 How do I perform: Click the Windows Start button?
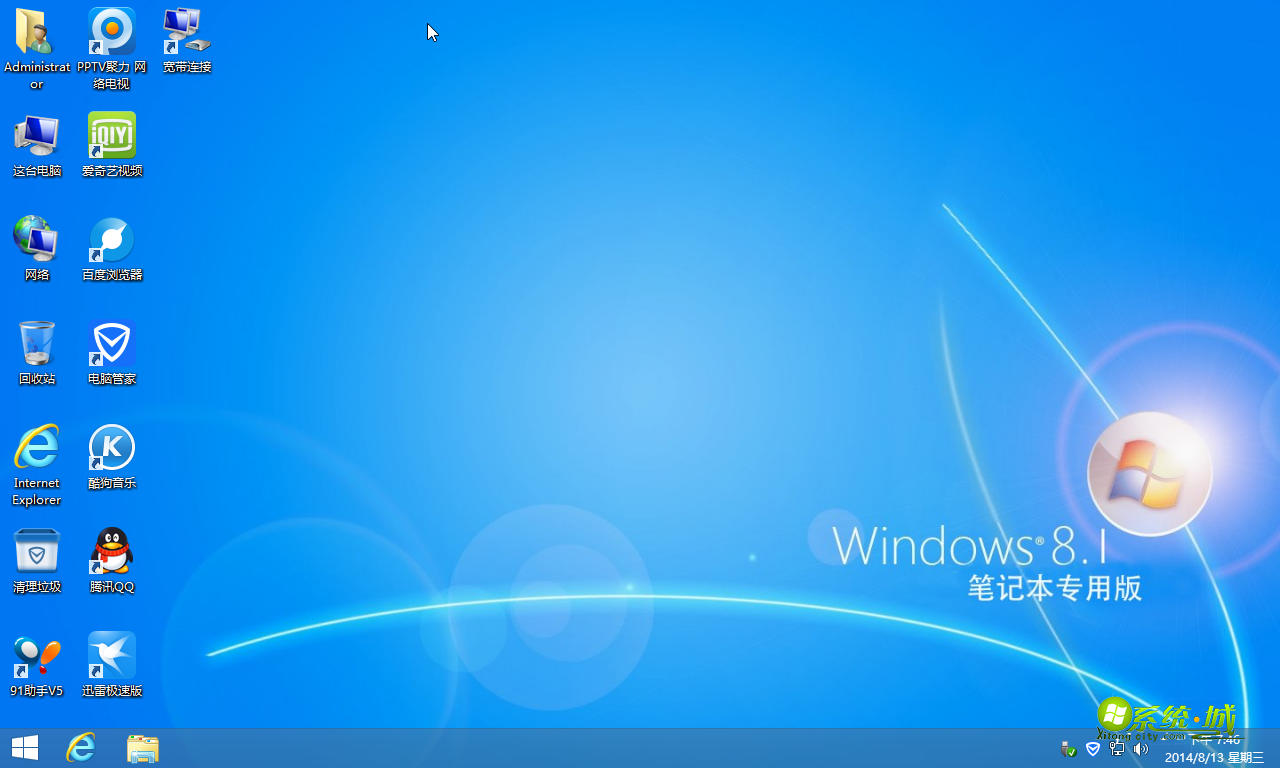[x=25, y=748]
